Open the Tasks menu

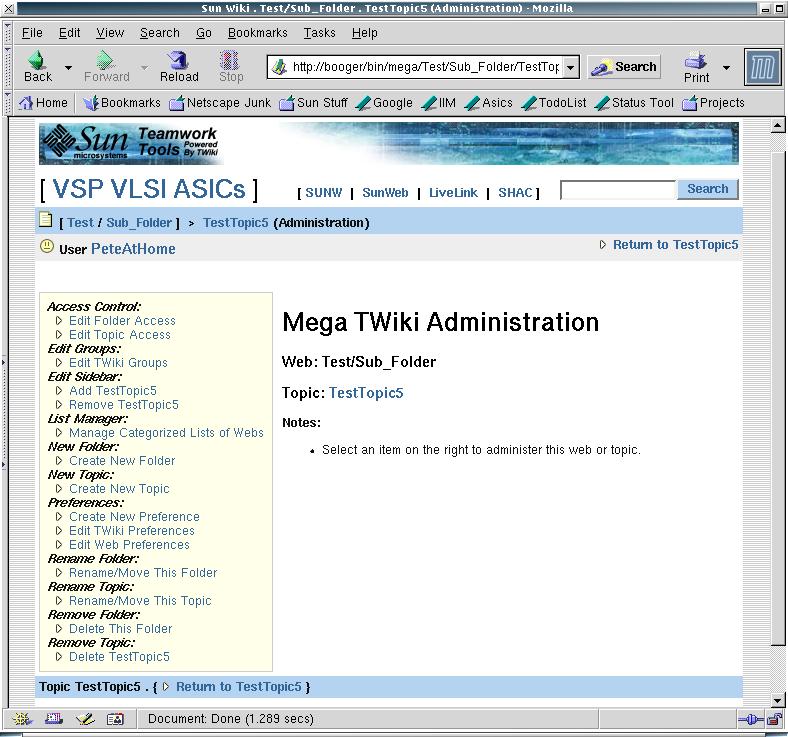pyautogui.click(x=319, y=32)
